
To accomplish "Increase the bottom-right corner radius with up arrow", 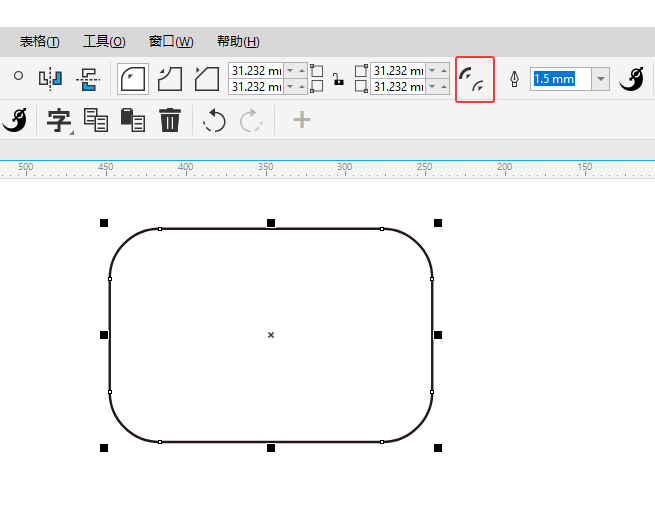I will tap(444, 86).
